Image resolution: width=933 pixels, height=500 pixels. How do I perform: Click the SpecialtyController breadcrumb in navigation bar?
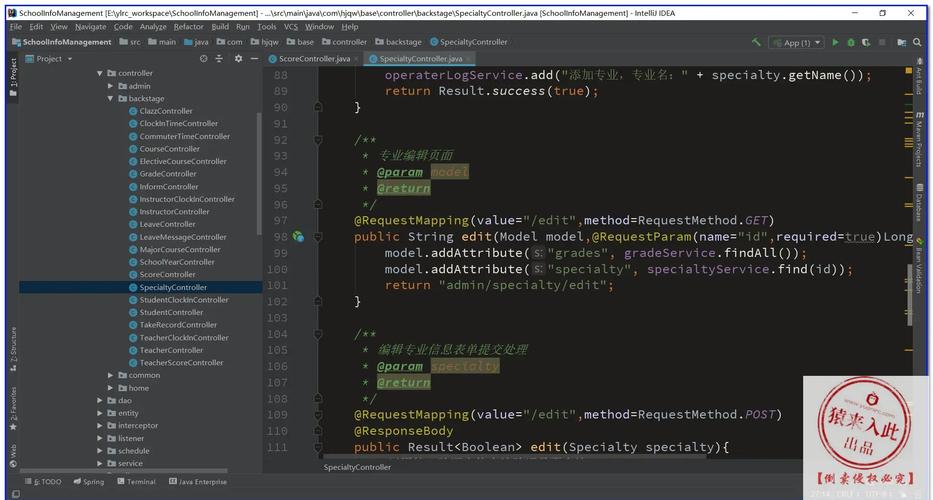(468, 42)
